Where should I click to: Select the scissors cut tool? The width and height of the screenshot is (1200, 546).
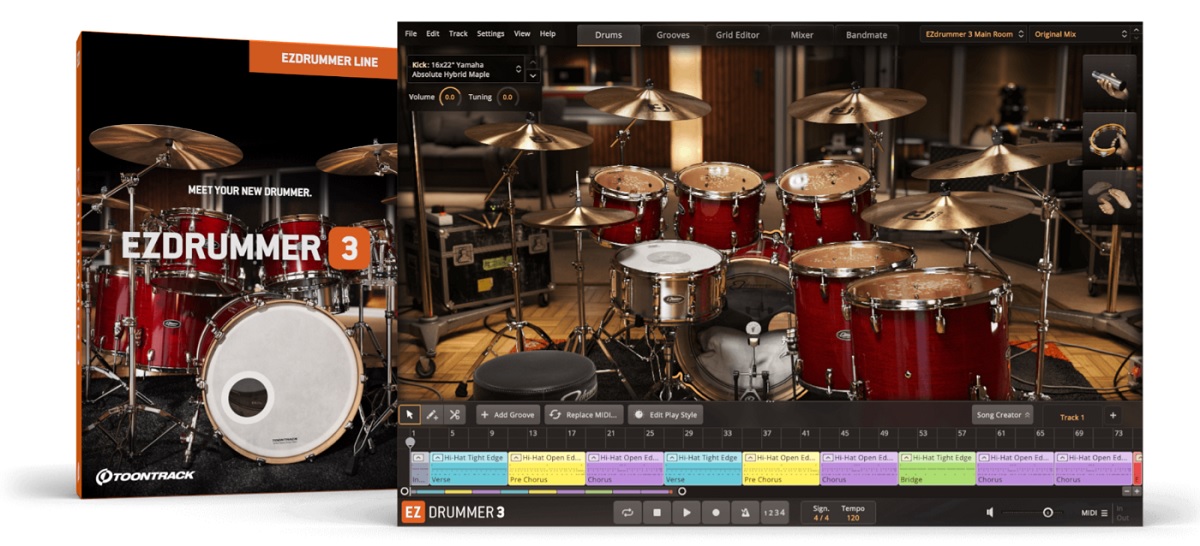coord(455,415)
